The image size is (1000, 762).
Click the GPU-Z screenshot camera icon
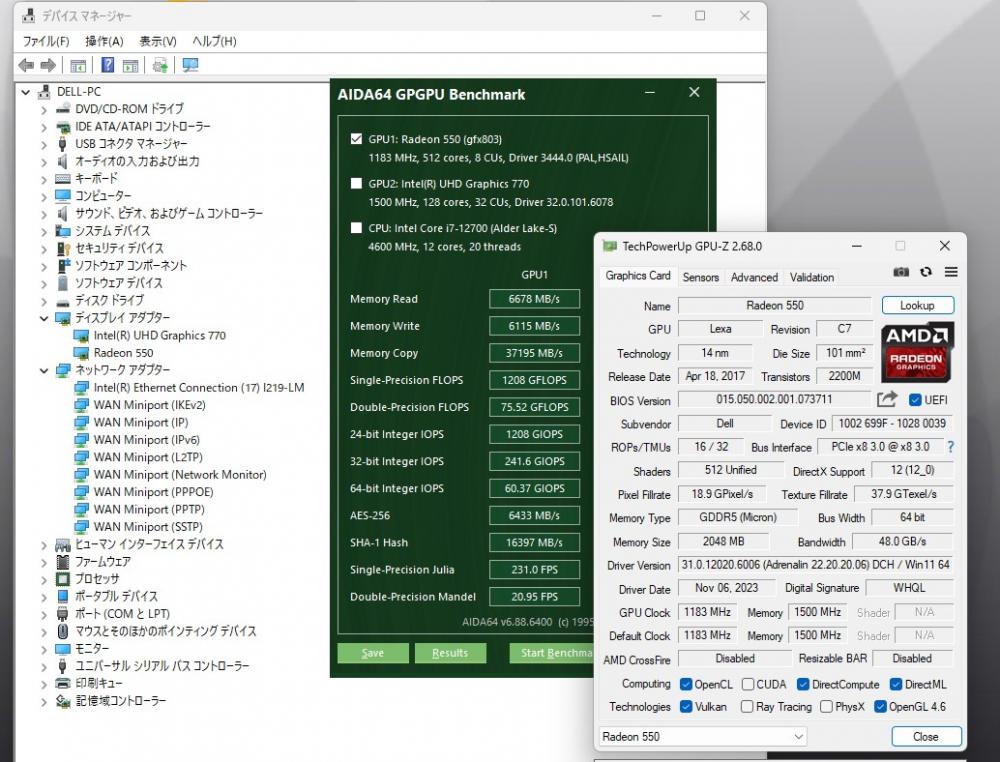(901, 272)
